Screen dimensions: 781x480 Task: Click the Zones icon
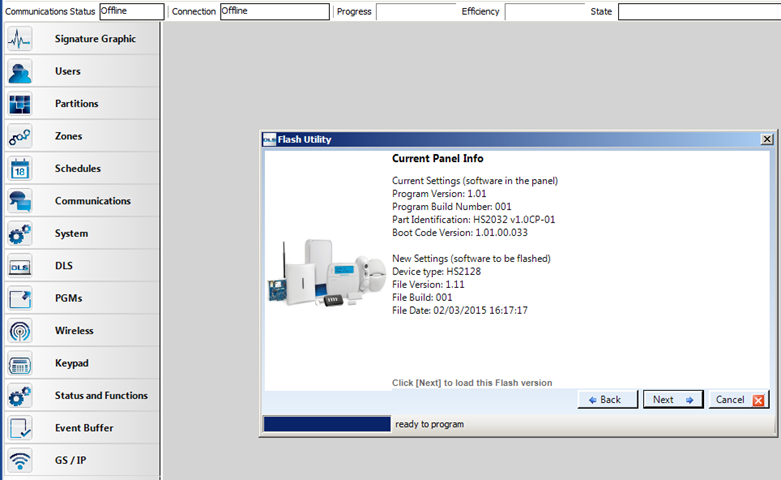[x=20, y=137]
